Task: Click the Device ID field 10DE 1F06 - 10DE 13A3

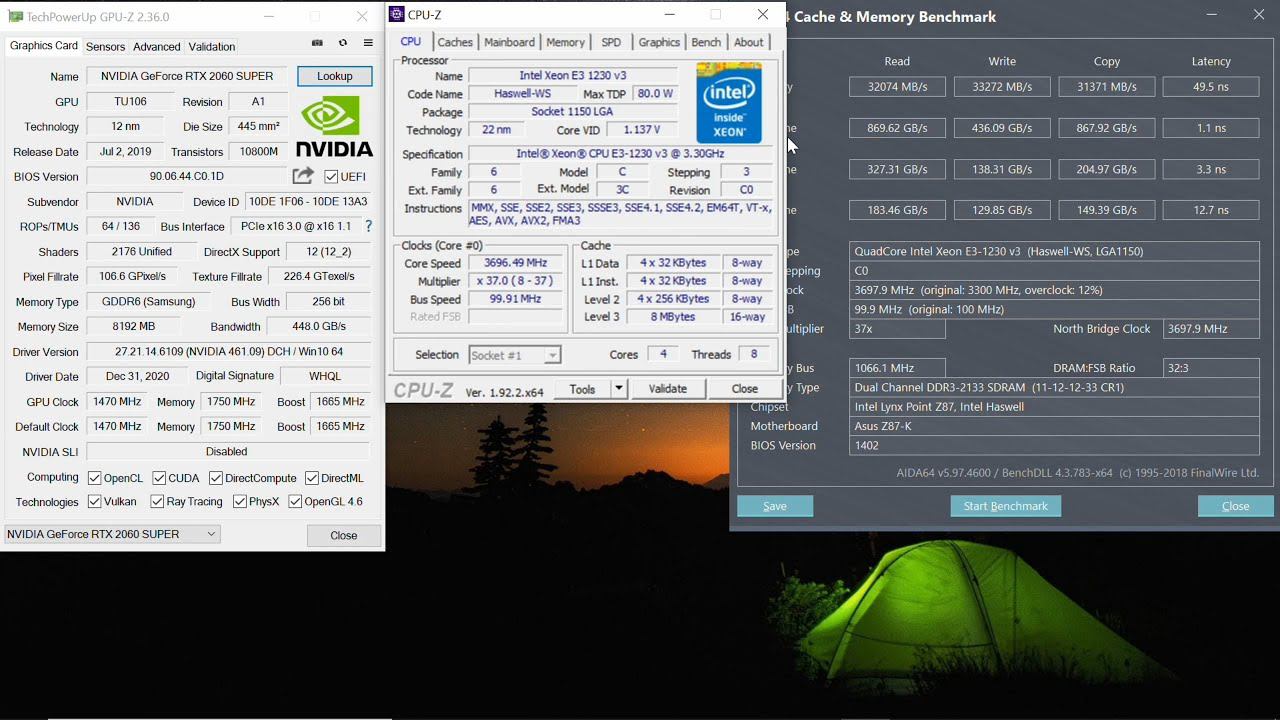Action: [x=308, y=201]
